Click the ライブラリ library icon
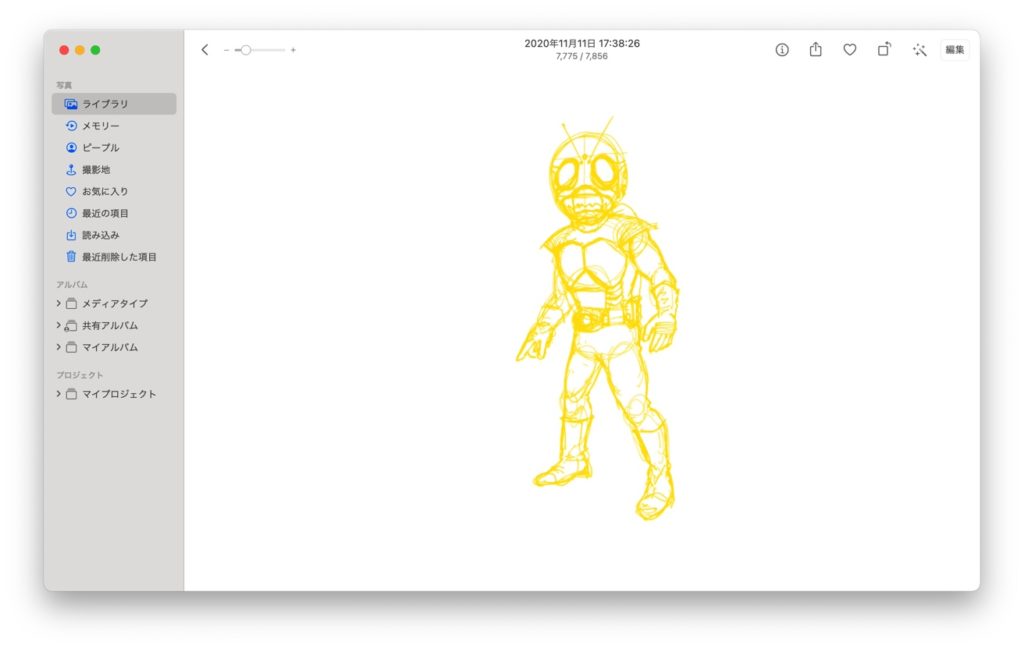Screen dimensions: 1024x649 point(71,104)
